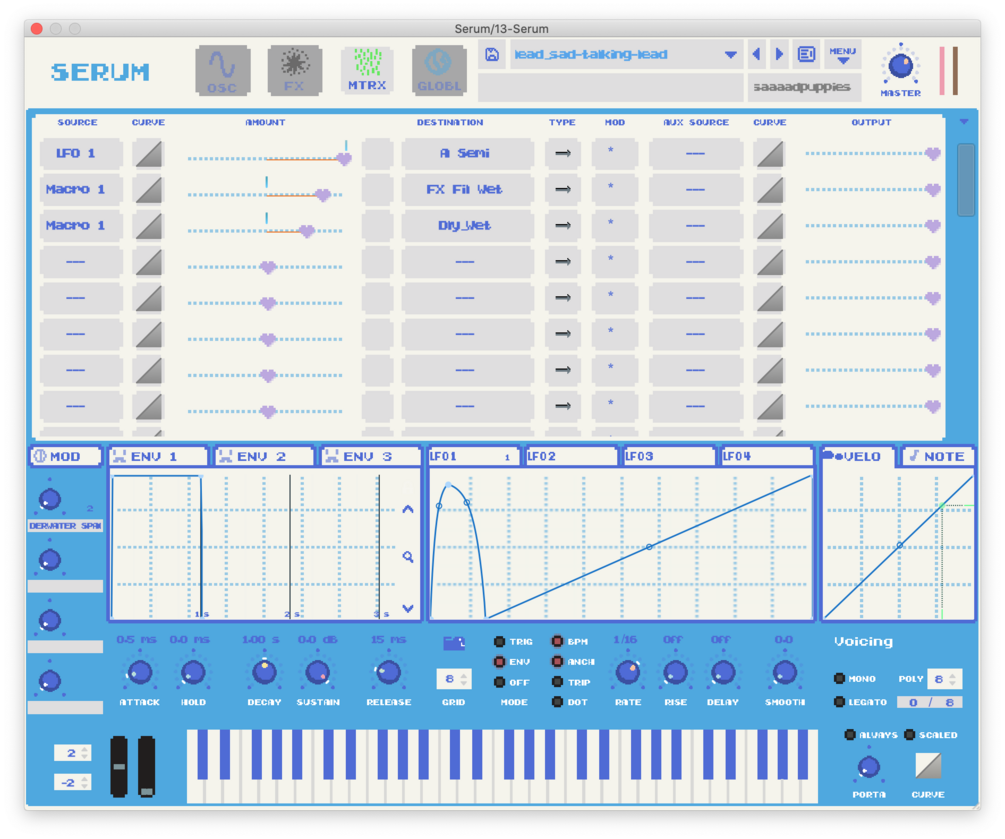The width and height of the screenshot is (1005, 839).
Task: Open the FX Fil Wet destination selector
Action: coord(468,190)
